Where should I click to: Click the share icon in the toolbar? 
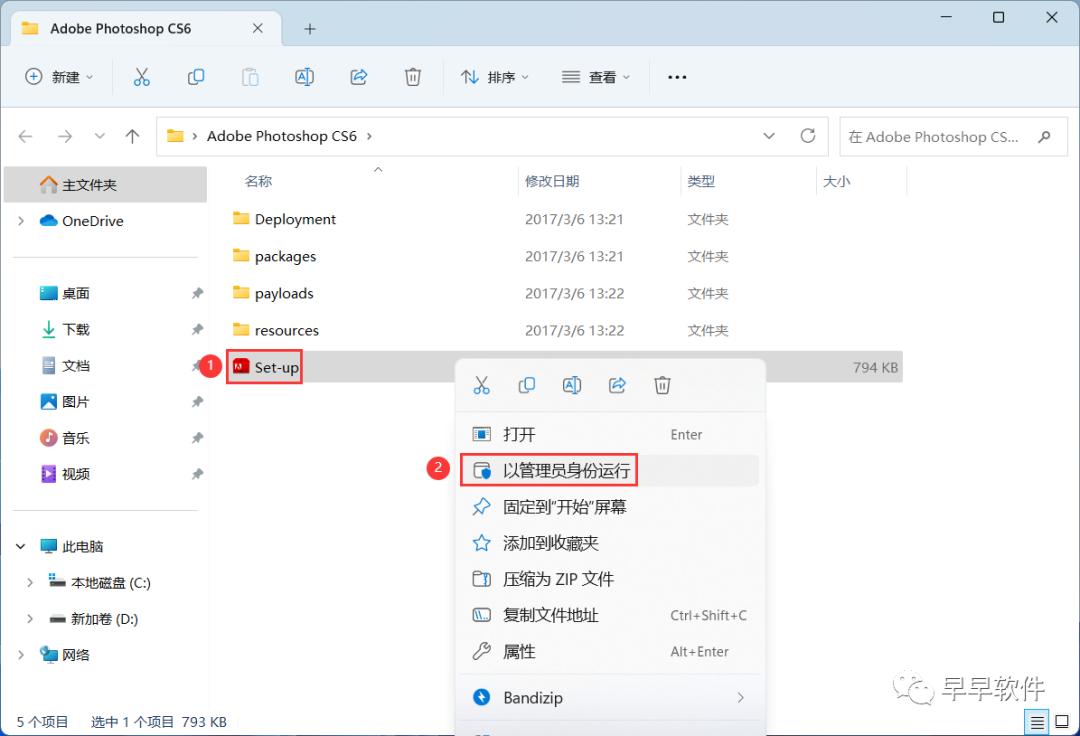pos(359,77)
